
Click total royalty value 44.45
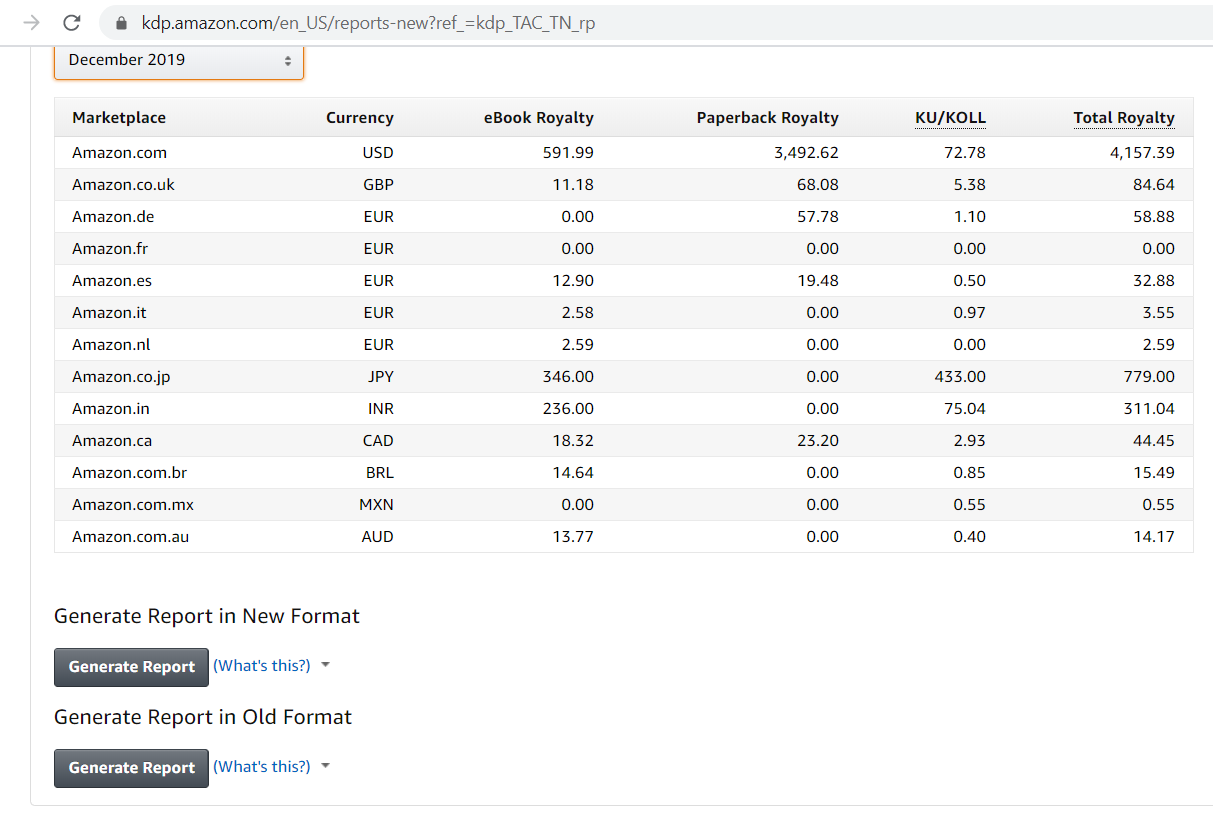(x=1154, y=441)
